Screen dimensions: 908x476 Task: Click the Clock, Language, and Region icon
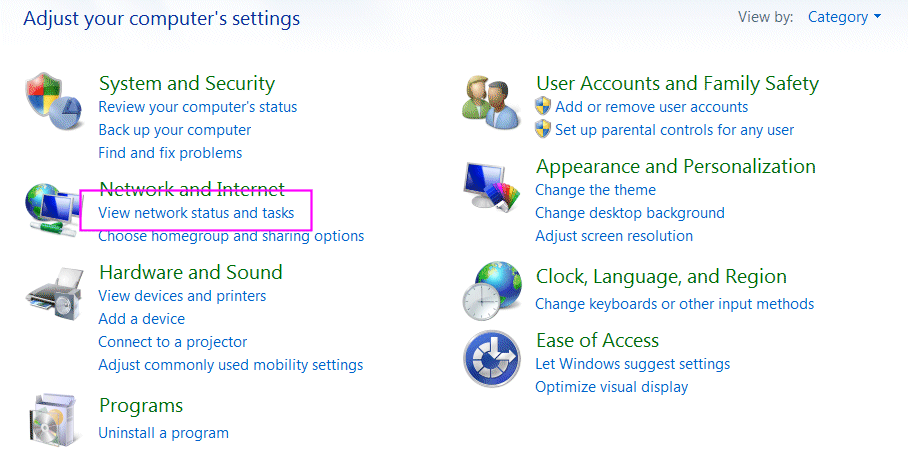point(491,290)
